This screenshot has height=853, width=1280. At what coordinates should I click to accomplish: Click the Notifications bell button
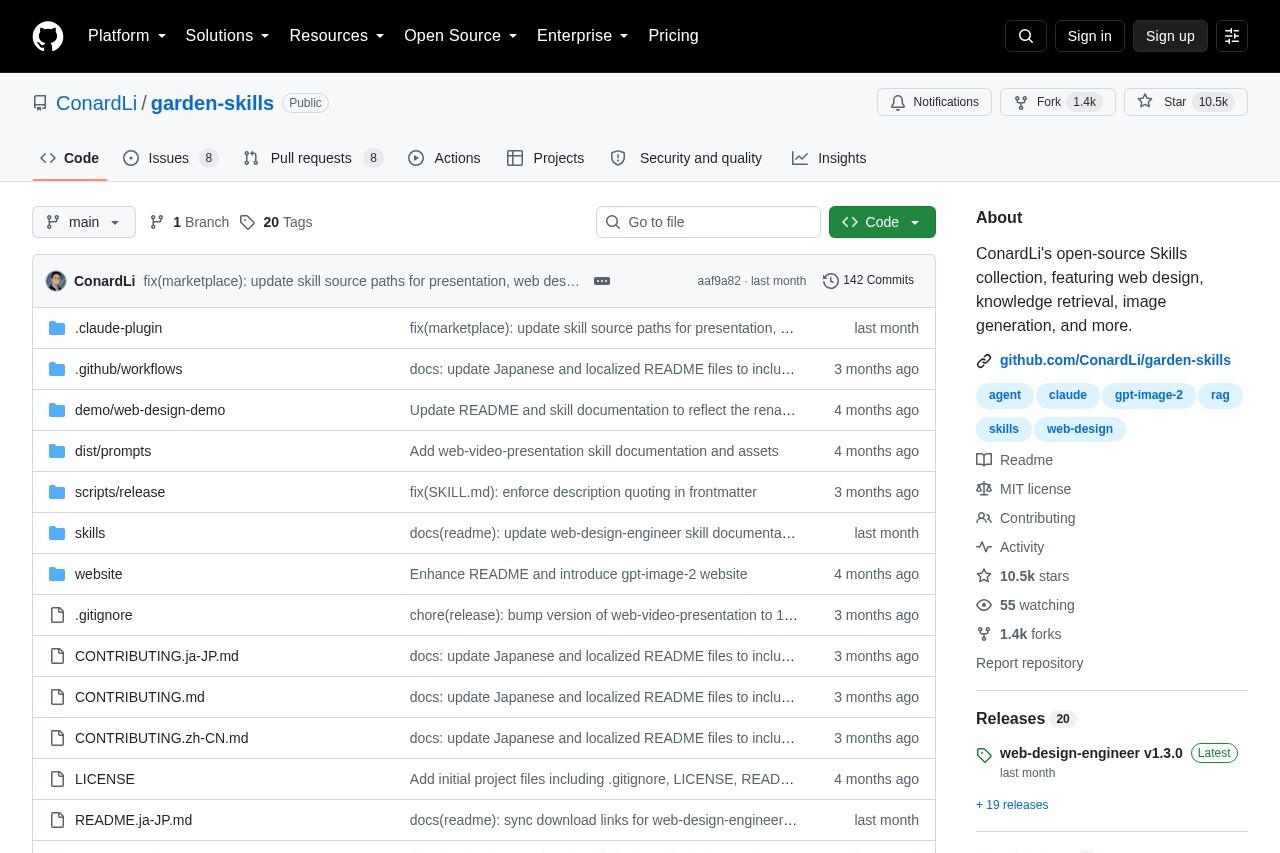point(934,102)
